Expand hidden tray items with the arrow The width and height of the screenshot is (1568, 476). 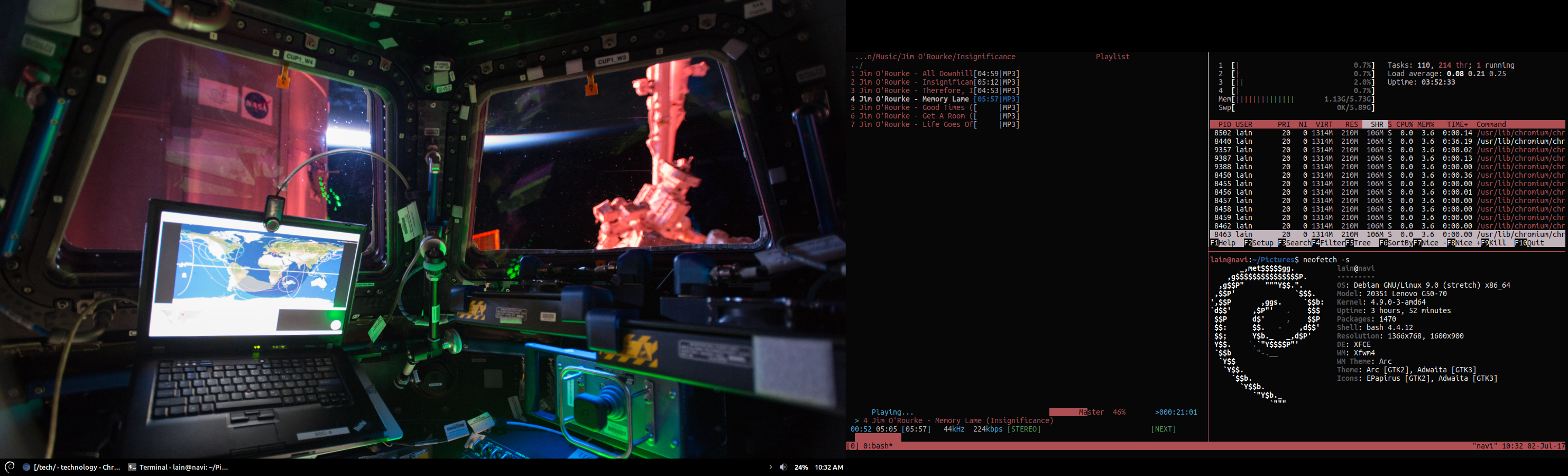pos(770,468)
